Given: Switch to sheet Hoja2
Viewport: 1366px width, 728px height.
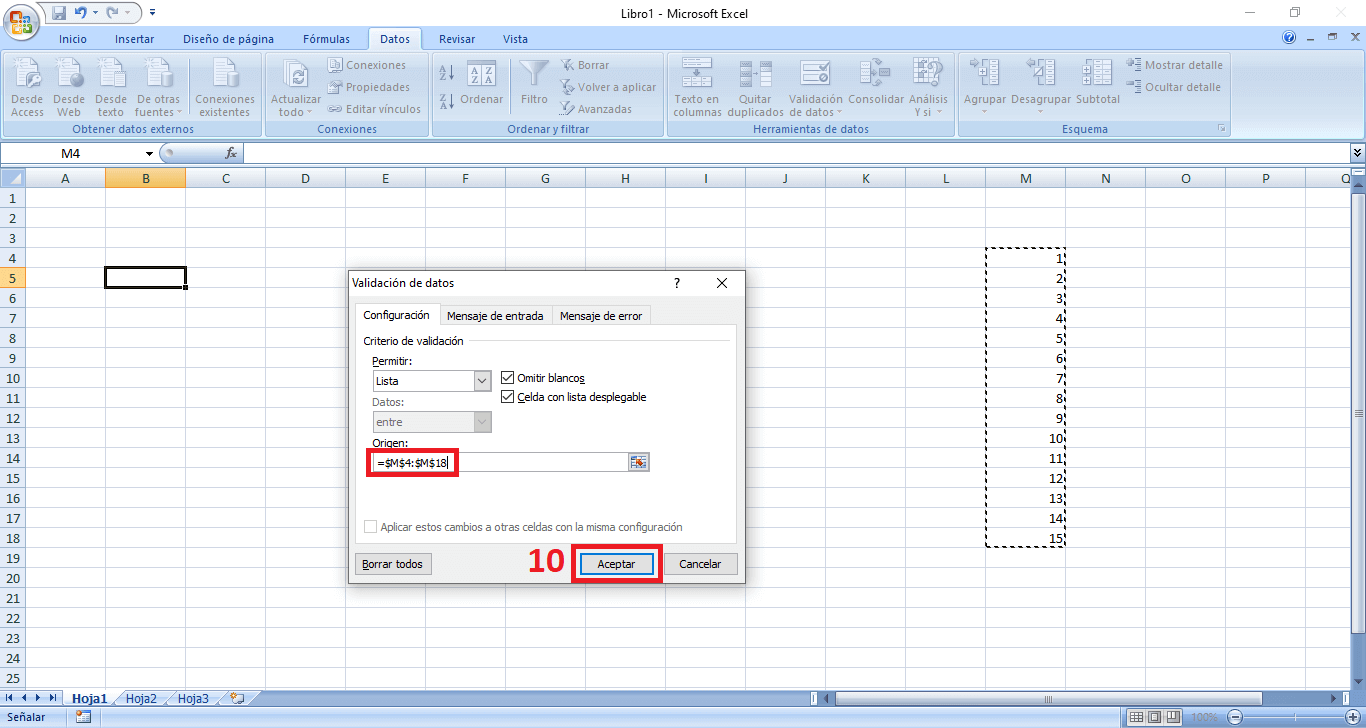Looking at the screenshot, I should (x=141, y=699).
